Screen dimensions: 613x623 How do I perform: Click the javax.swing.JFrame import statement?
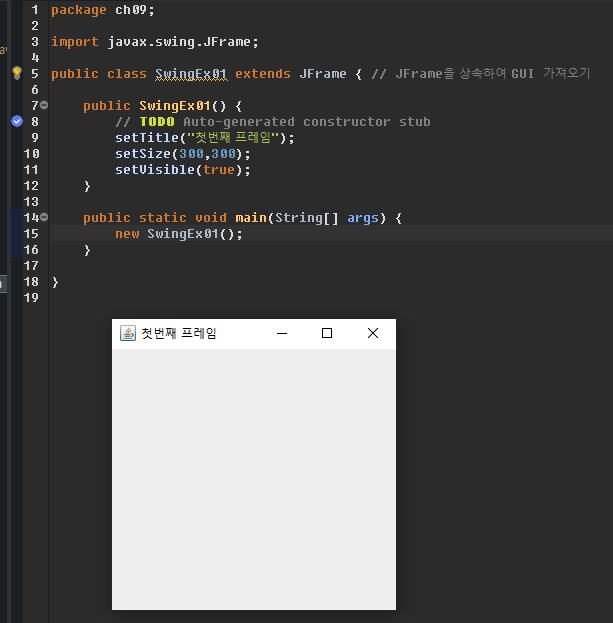click(x=155, y=42)
